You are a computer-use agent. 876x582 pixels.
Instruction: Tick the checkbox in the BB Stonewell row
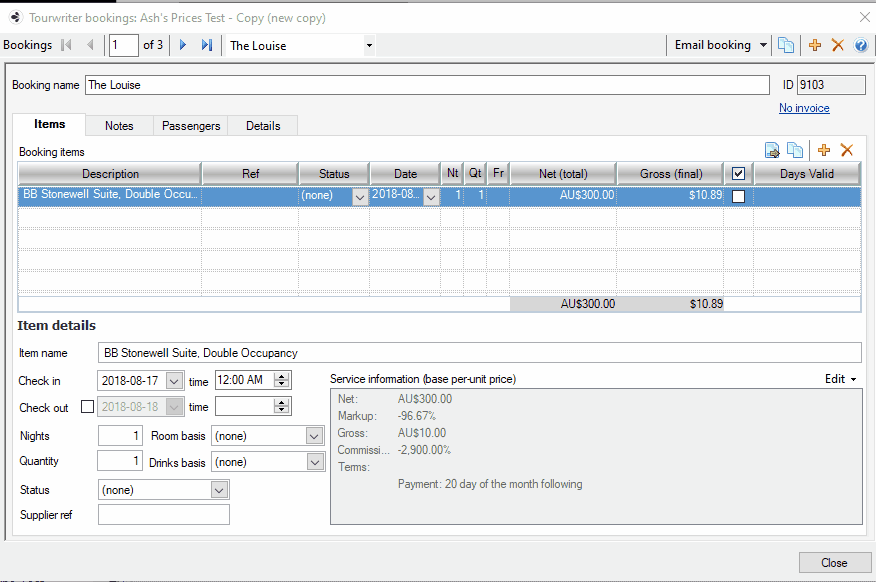click(738, 197)
